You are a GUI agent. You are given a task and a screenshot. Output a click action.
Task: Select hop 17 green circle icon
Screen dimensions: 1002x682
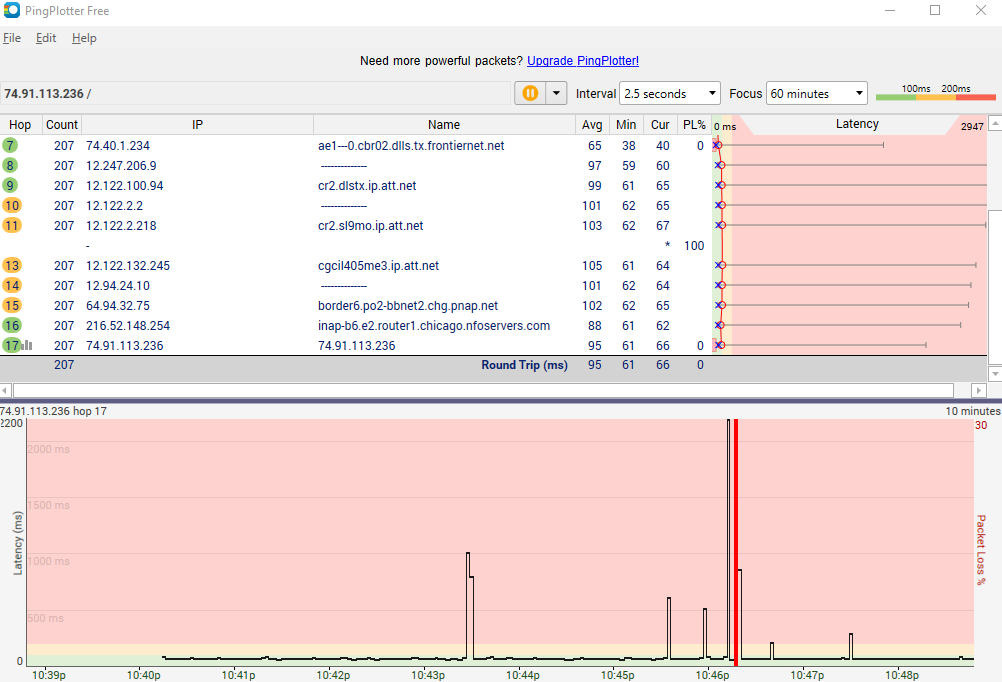click(x=12, y=345)
